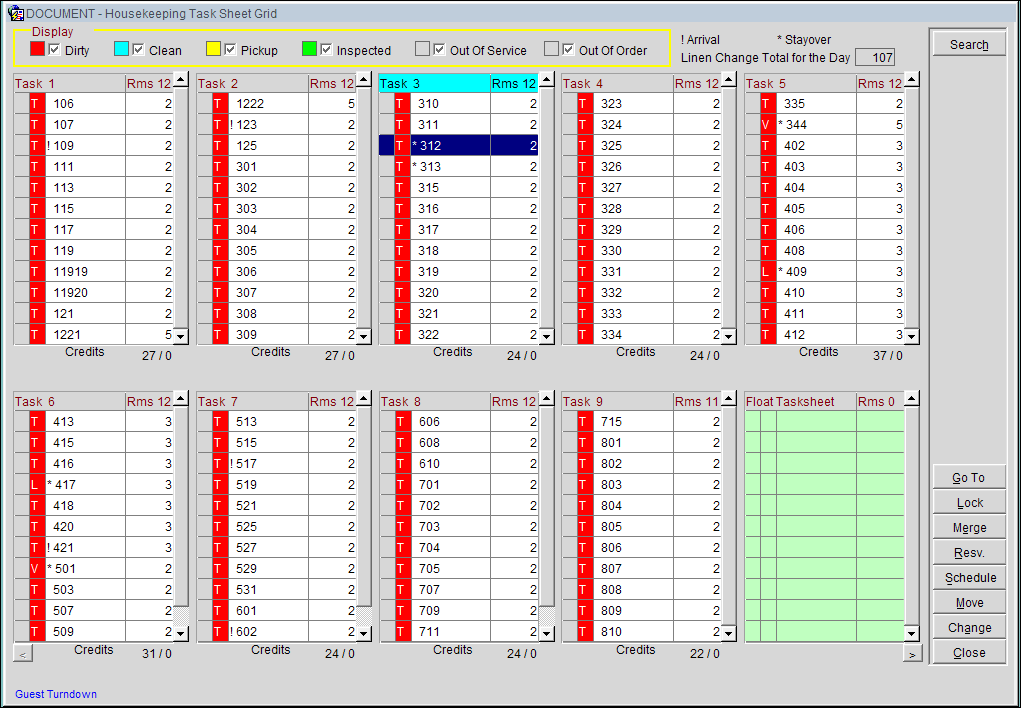
Task: Toggle the Inspected display checkbox
Action: click(x=326, y=50)
